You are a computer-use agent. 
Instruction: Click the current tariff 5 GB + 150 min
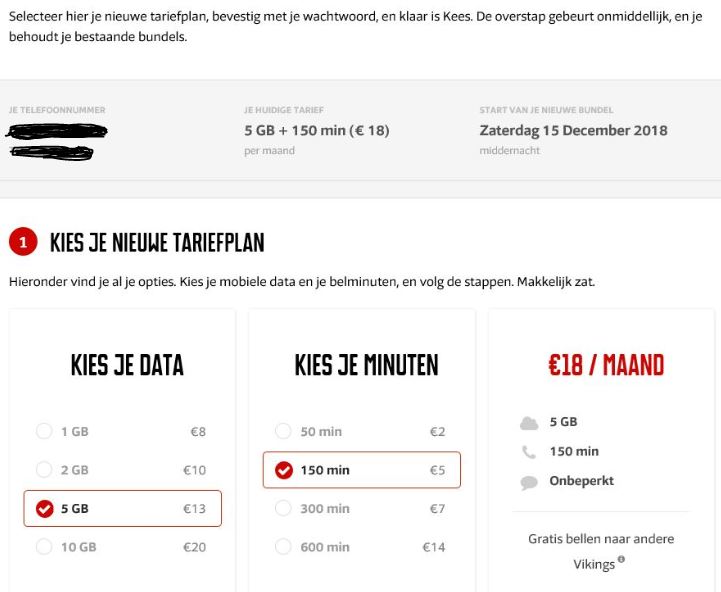316,131
